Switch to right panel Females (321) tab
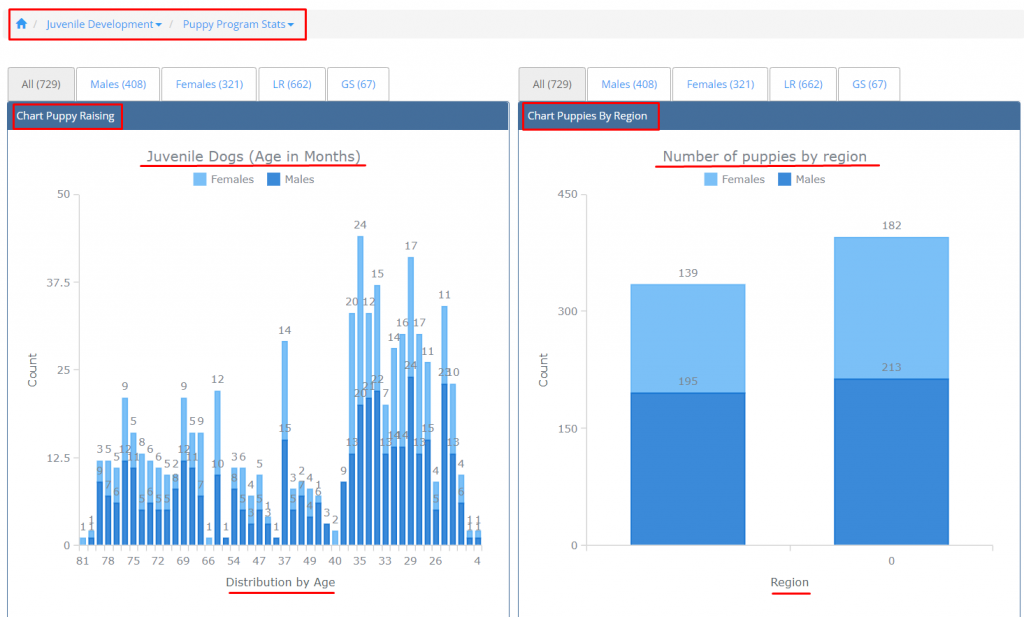Viewport: 1024px width, 617px height. pyautogui.click(x=720, y=85)
